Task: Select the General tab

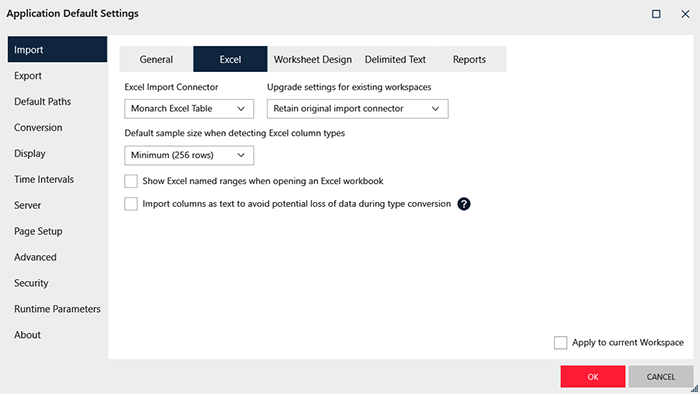Action: tap(156, 59)
